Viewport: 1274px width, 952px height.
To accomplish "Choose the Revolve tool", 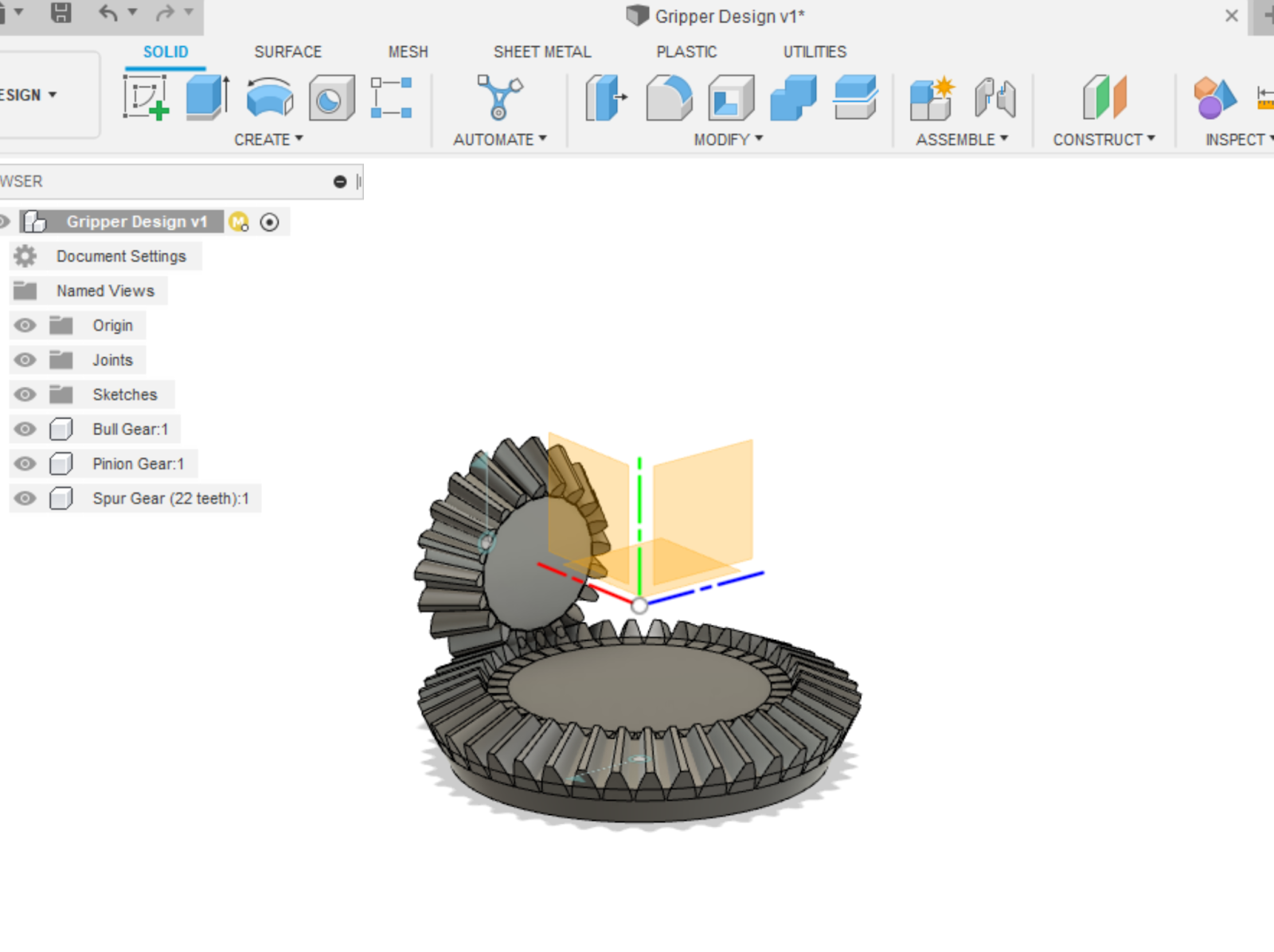I will pos(270,97).
